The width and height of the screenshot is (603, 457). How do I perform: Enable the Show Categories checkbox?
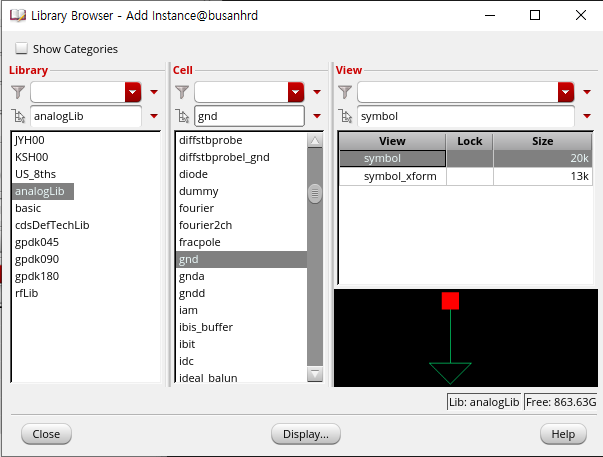[x=21, y=48]
